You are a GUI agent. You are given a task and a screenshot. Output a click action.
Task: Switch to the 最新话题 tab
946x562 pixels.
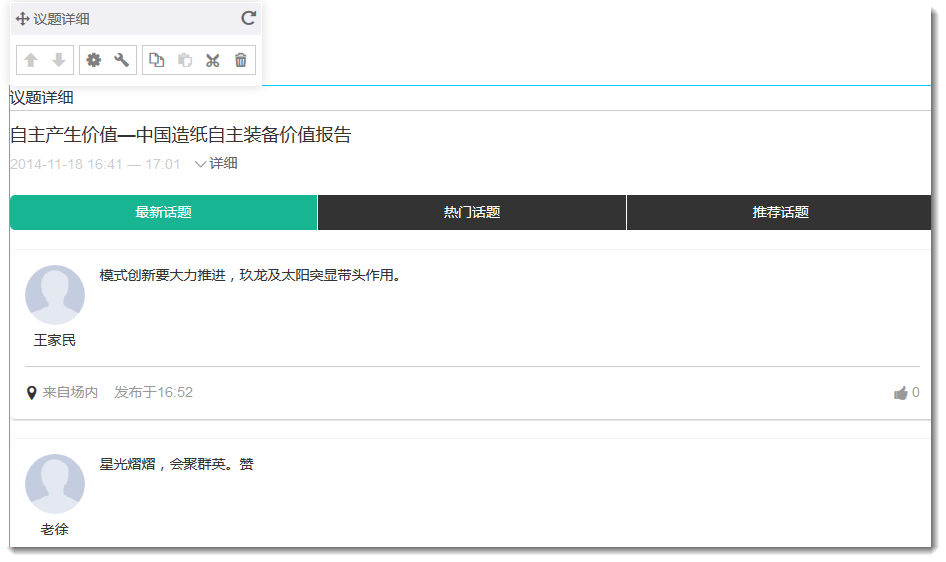163,212
